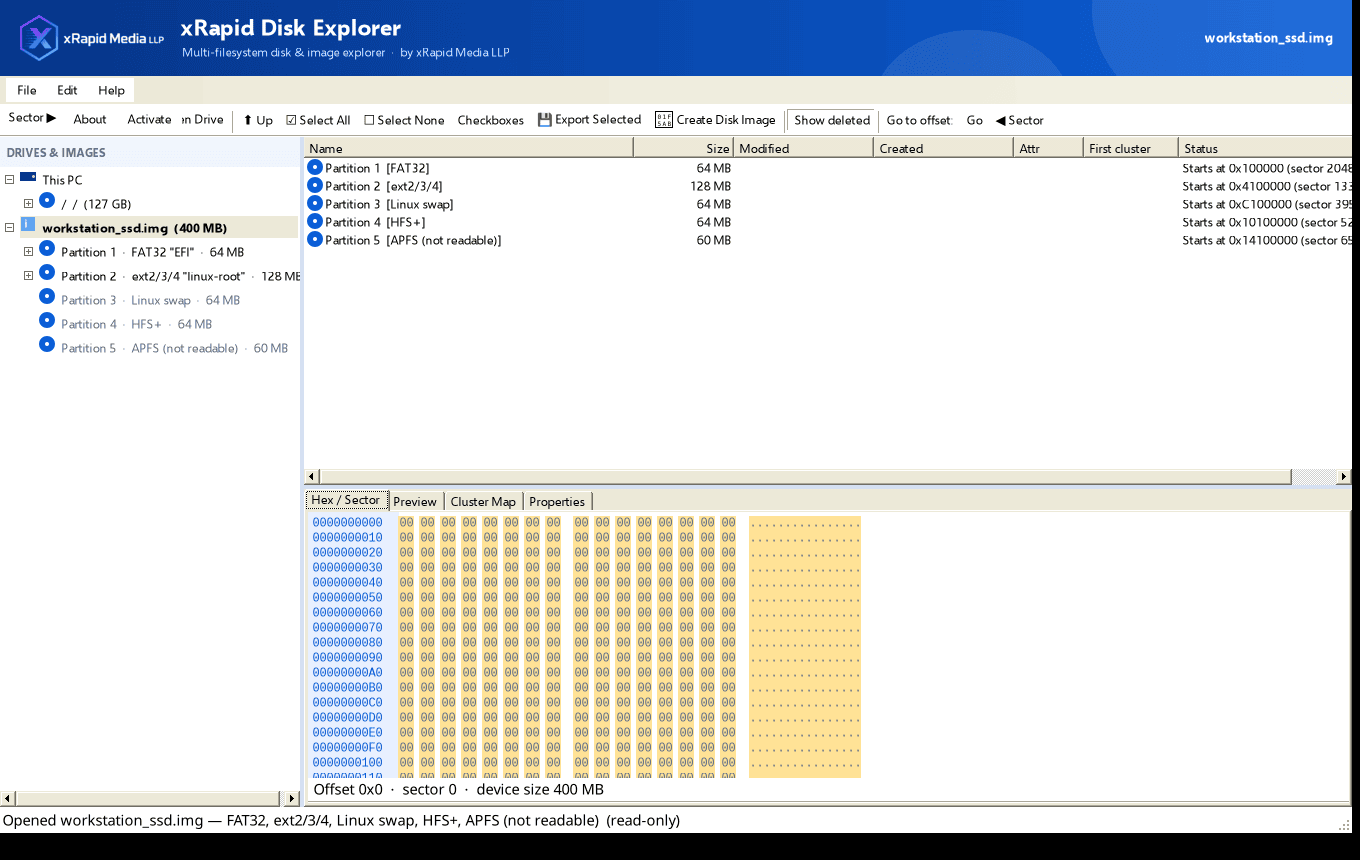Click the disk icon beside / / (127 GB)
1360x860 pixels.
click(47, 200)
